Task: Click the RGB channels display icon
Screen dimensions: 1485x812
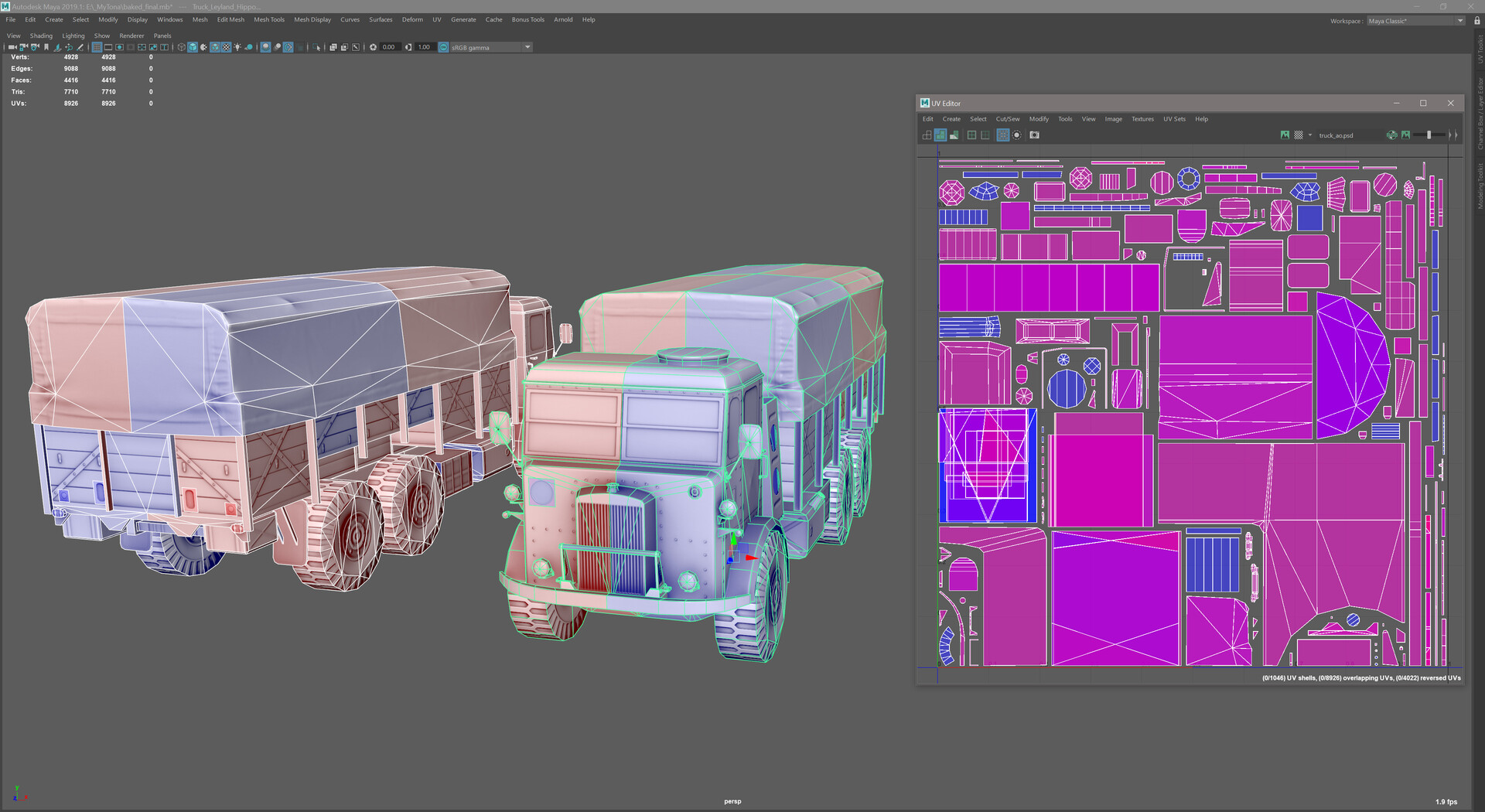Action: [x=1392, y=135]
